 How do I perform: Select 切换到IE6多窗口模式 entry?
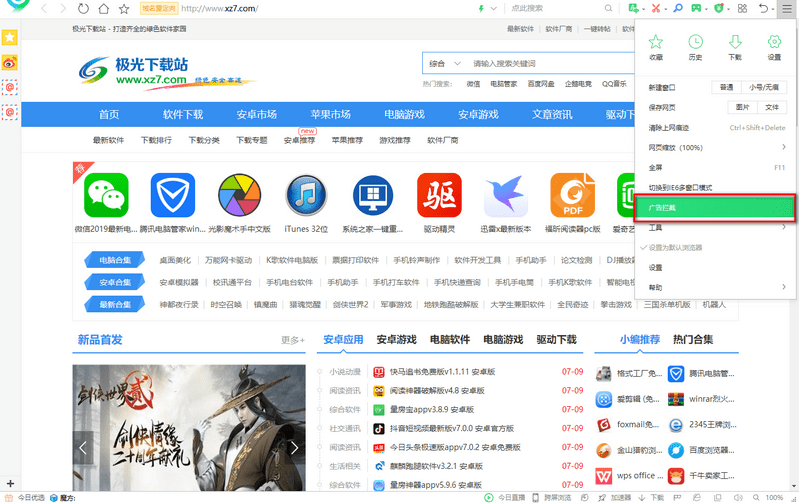(715, 188)
